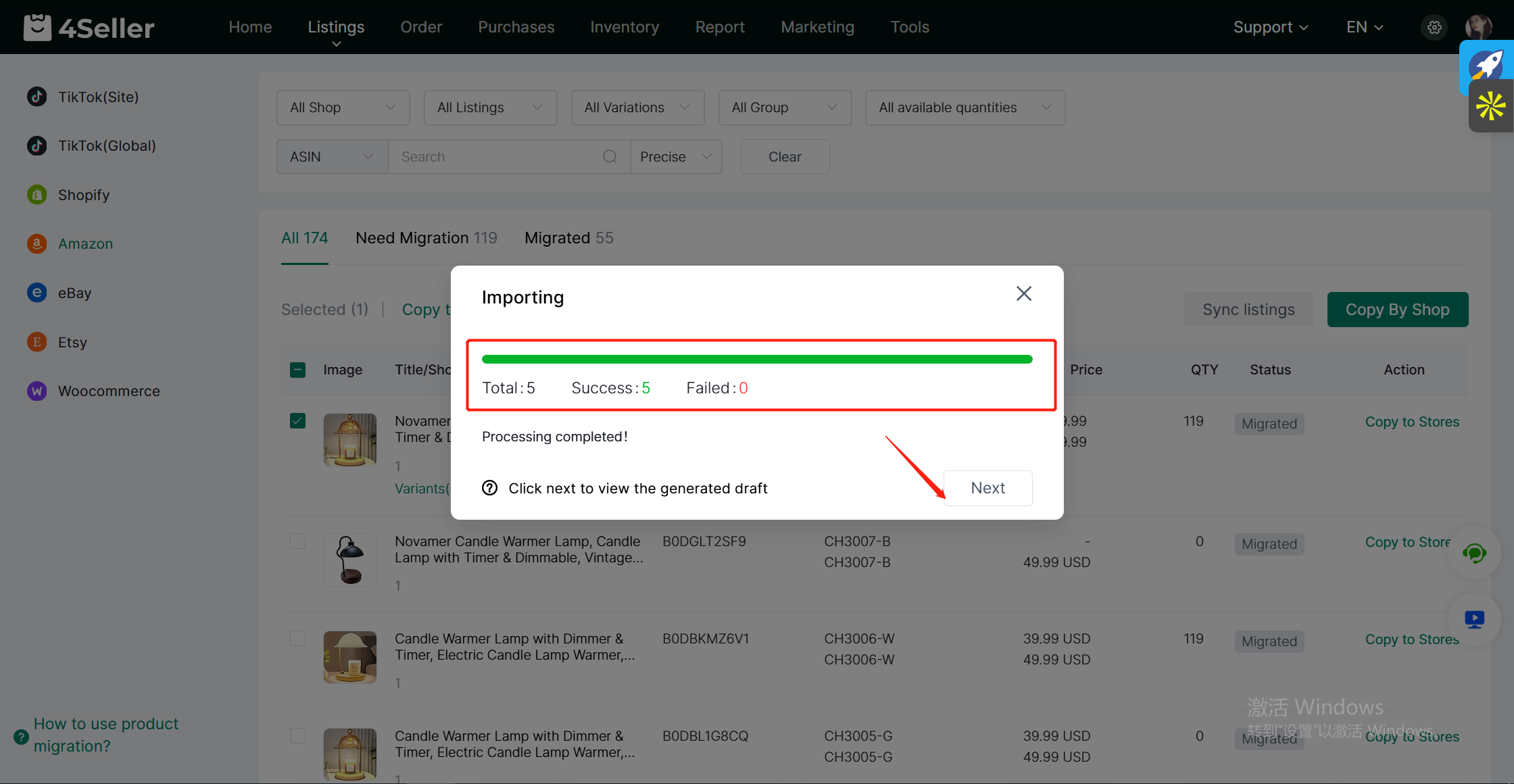The height and width of the screenshot is (784, 1514).
Task: Switch to the Need Migration tab
Action: (426, 238)
